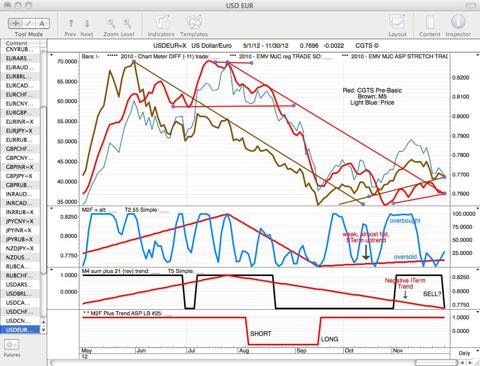Select the crosshair tool mode

coord(15,23)
